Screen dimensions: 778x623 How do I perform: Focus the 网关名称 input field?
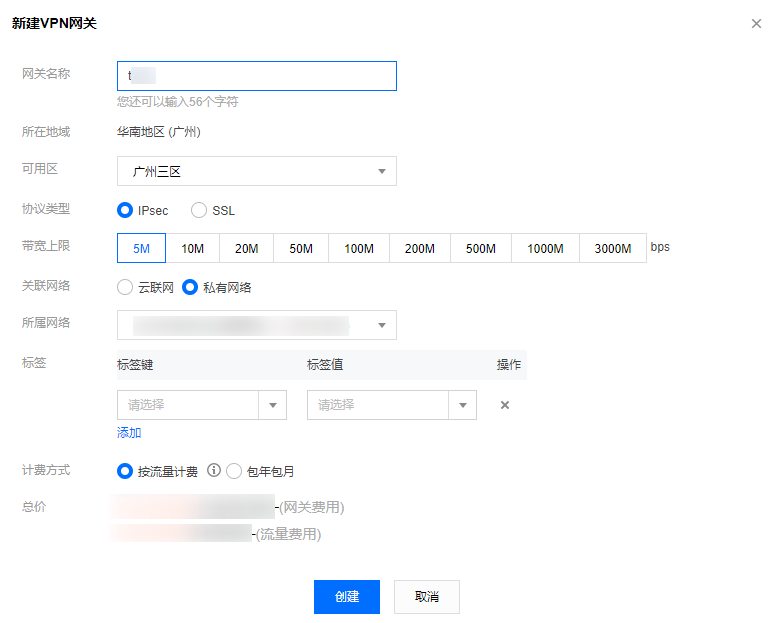pos(257,76)
